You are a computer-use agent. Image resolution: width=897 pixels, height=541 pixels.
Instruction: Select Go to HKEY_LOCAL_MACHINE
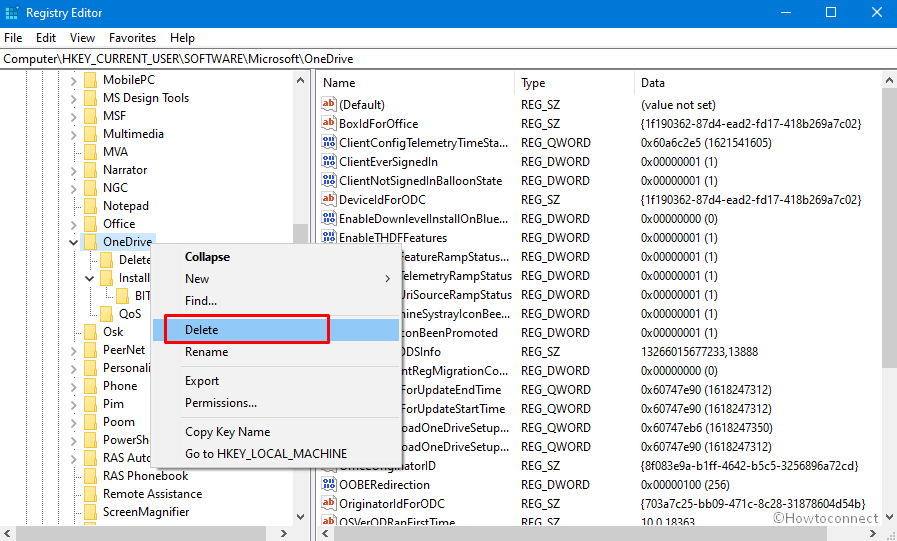point(276,454)
